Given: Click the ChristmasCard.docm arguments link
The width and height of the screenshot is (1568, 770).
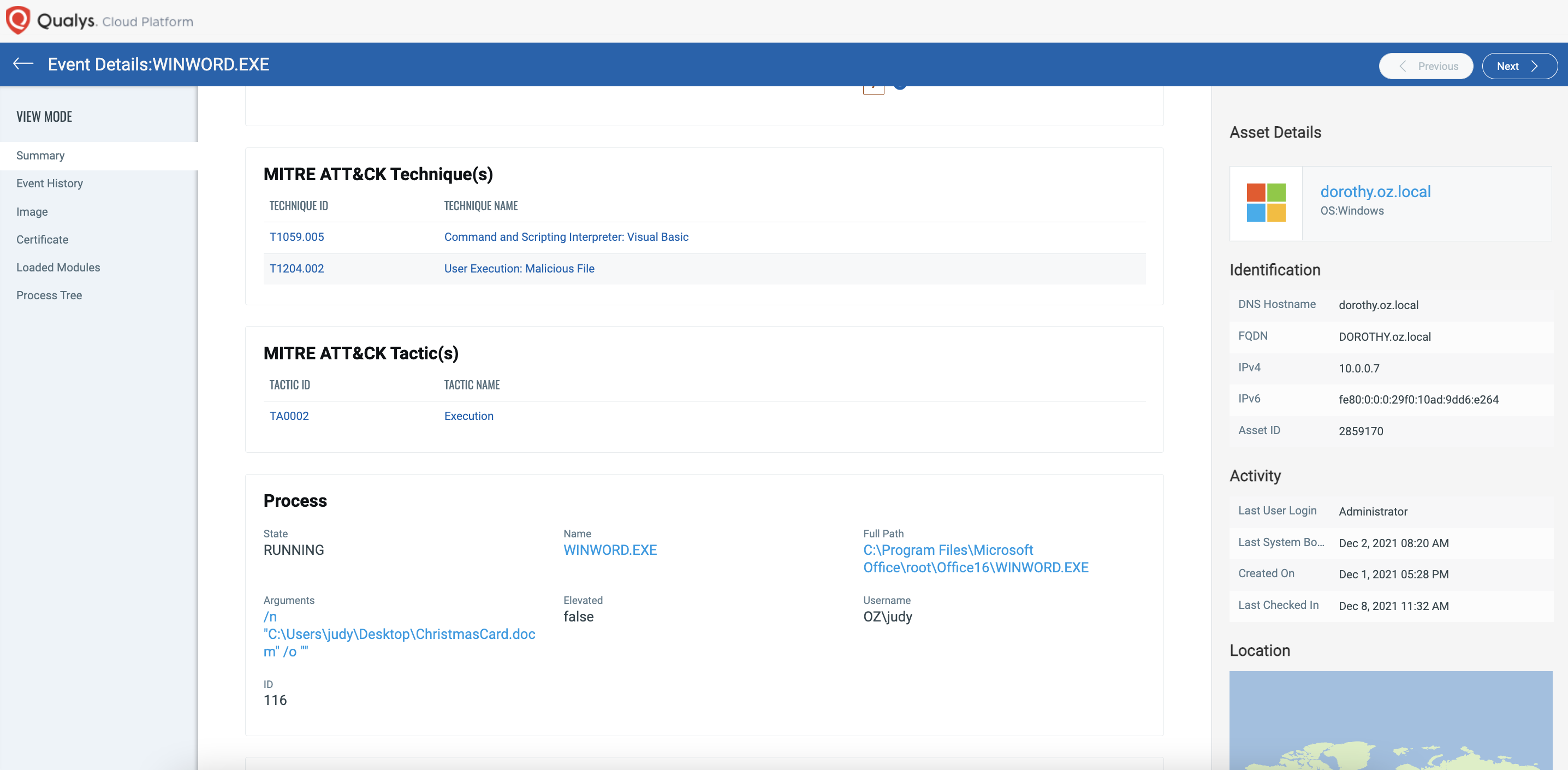Looking at the screenshot, I should pos(399,633).
